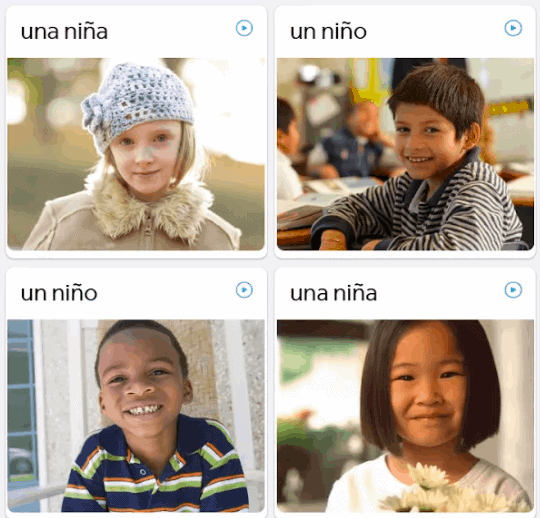This screenshot has width=540, height=518.
Task: Click 'un niño' text above classroom boy
Action: pos(328,32)
